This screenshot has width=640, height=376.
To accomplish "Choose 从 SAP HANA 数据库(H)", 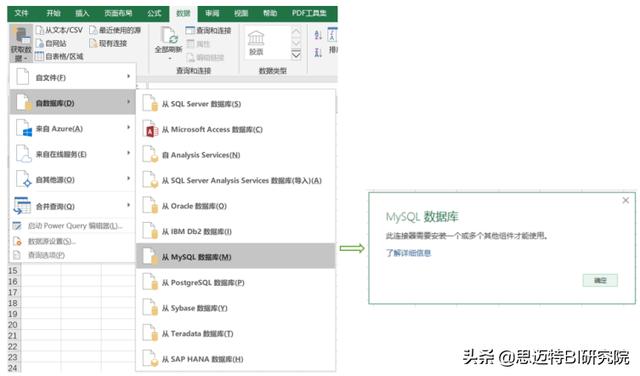I will pos(236,359).
